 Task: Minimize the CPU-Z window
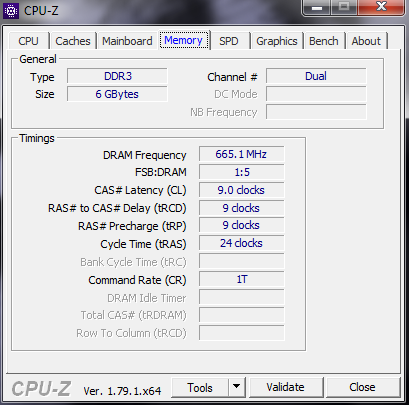point(316,7)
